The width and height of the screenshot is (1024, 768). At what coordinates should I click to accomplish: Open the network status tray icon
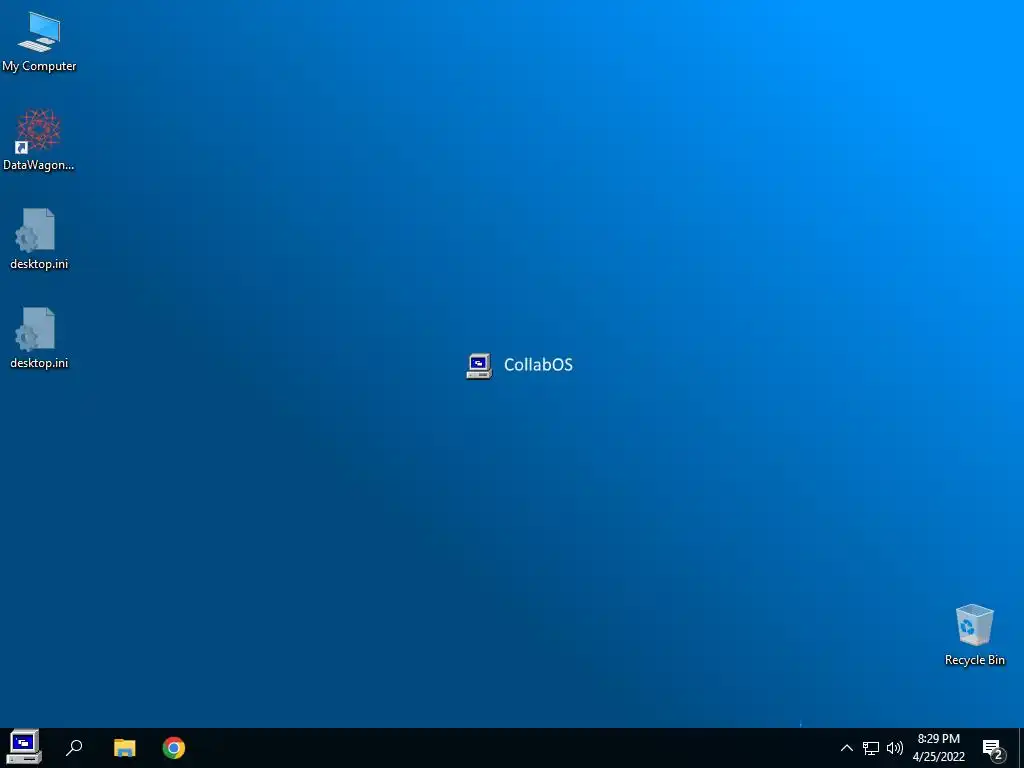pos(871,748)
